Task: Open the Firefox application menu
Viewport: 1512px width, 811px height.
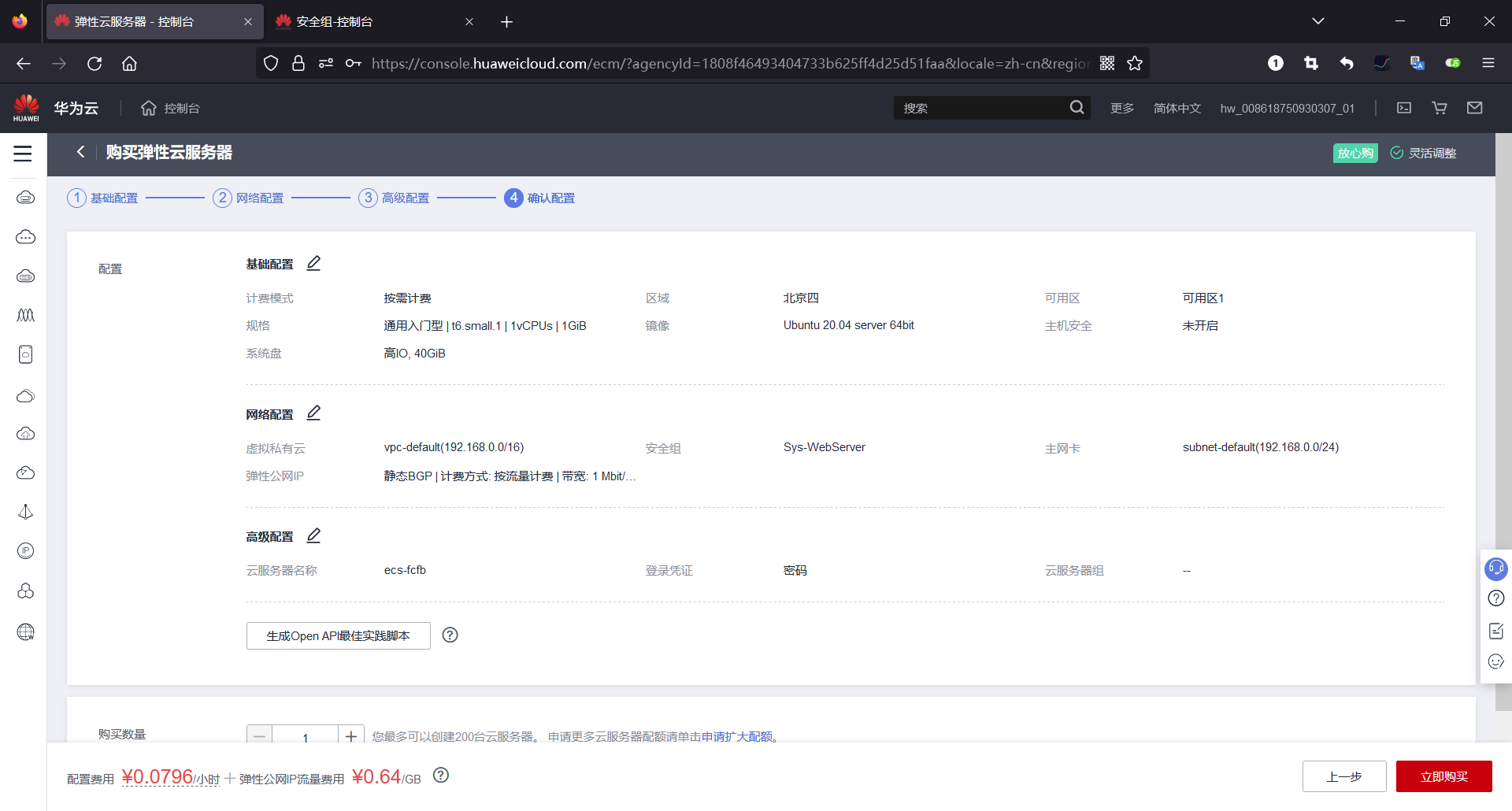Action: tap(1488, 63)
